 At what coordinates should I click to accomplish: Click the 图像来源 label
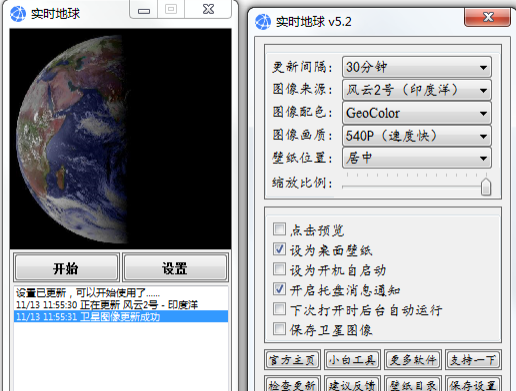[x=302, y=89]
